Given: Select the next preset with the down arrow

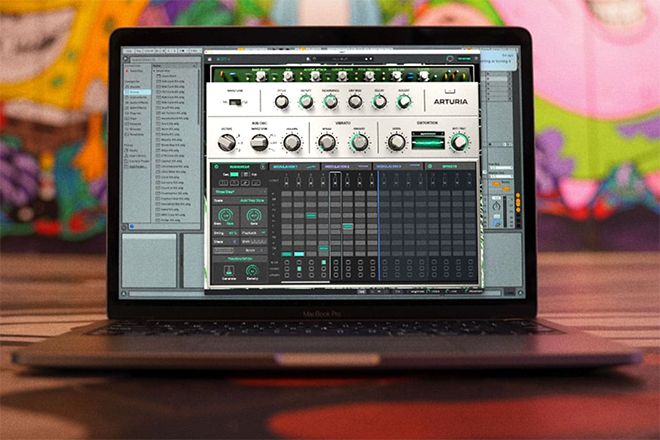Looking at the screenshot, I should click(x=370, y=59).
